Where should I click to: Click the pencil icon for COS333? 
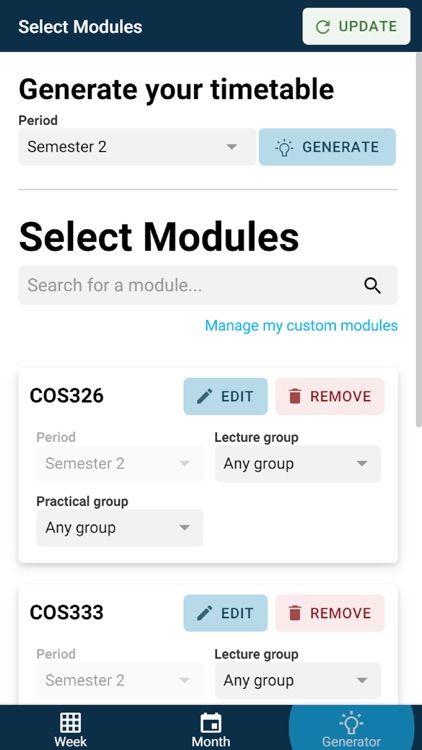(204, 613)
